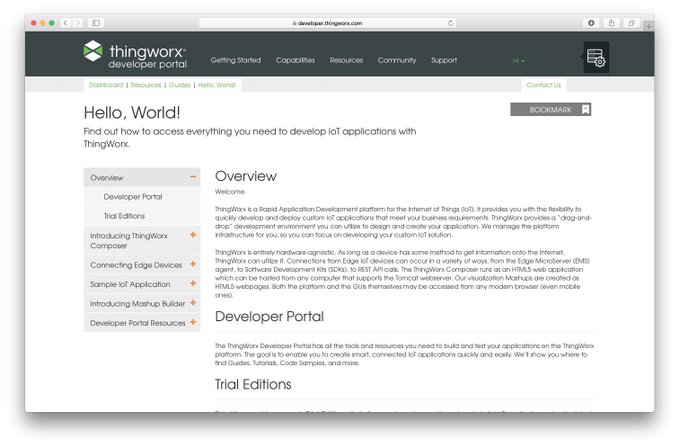Go back with Safari back arrow
The image size is (680, 448).
[65, 23]
